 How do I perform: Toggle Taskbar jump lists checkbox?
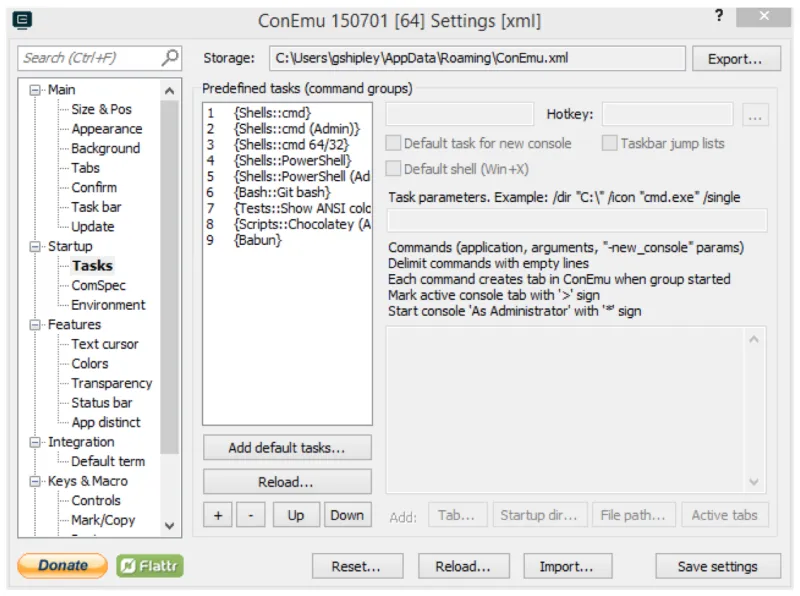click(x=610, y=143)
